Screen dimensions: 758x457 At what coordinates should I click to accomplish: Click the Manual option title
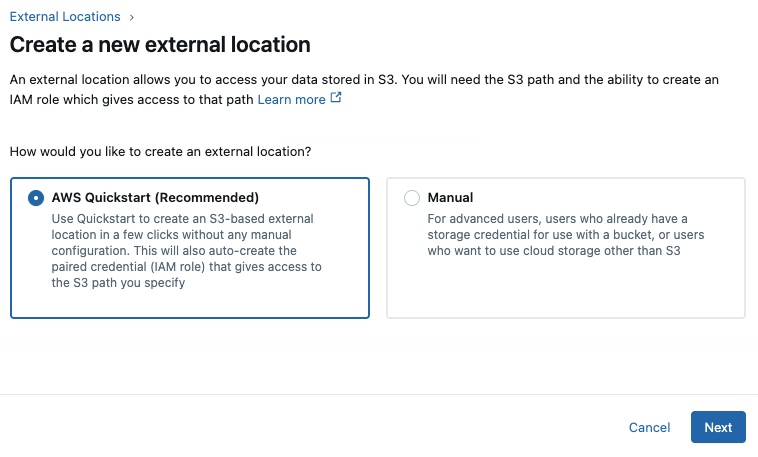[x=450, y=198]
